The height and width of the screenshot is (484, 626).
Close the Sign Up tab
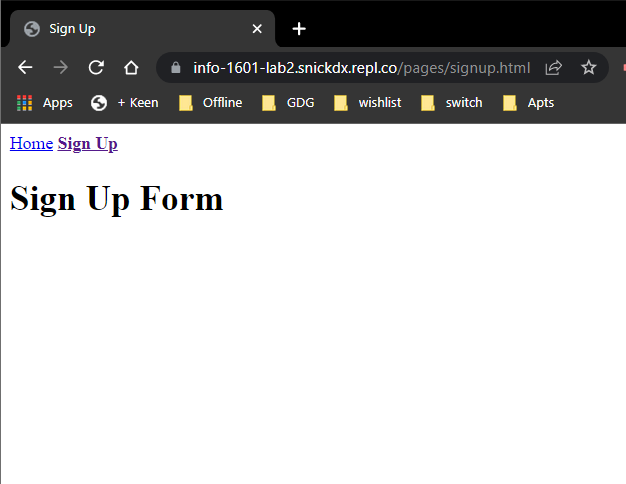(x=257, y=29)
